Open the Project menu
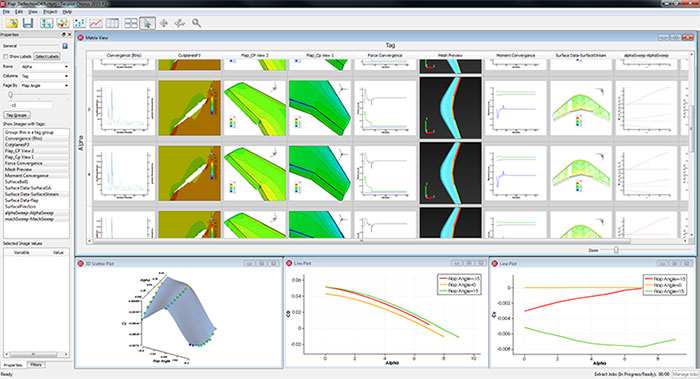Image resolution: width=700 pixels, height=379 pixels. pyautogui.click(x=50, y=12)
